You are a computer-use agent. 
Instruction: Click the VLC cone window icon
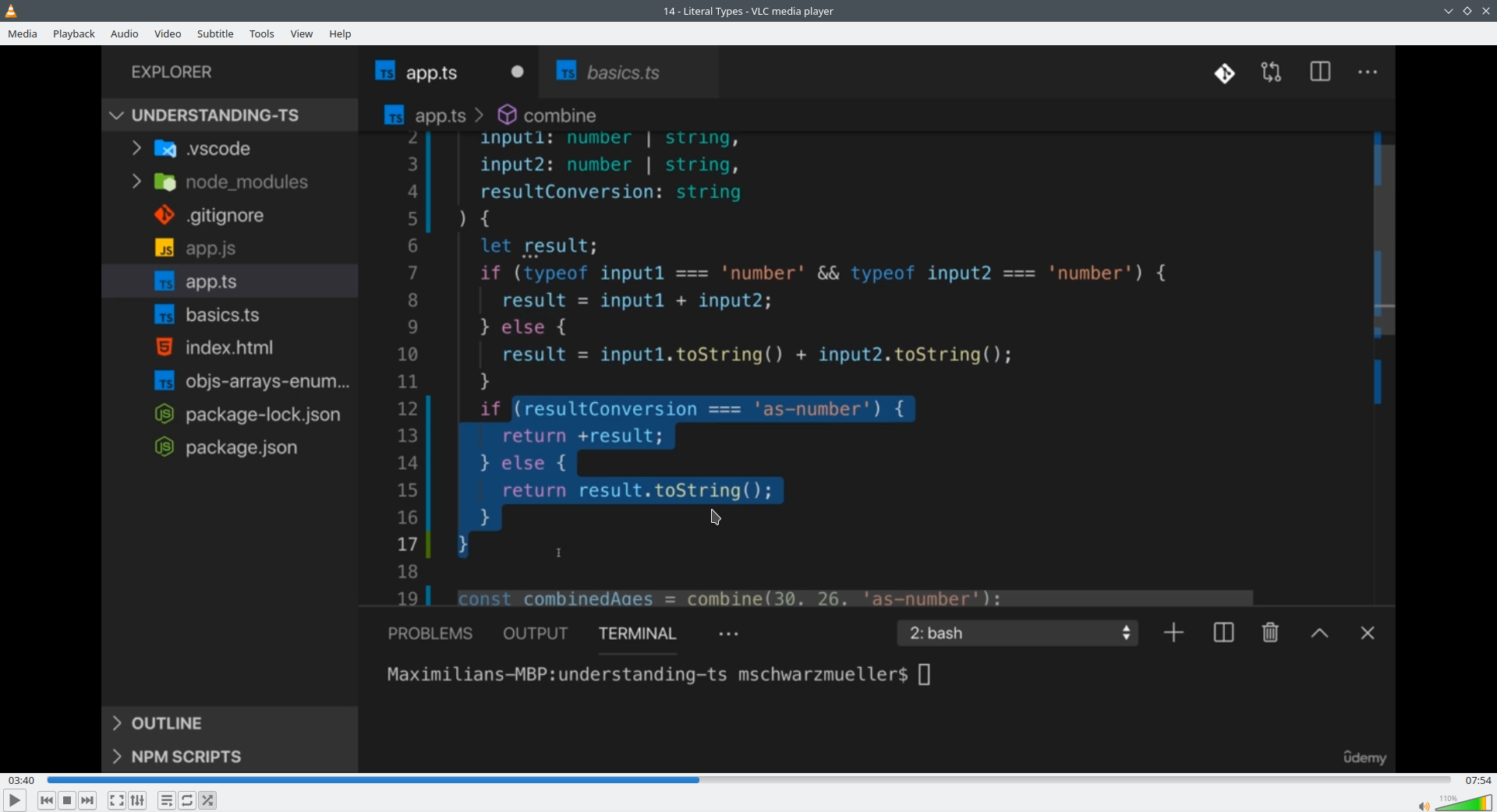pyautogui.click(x=11, y=11)
